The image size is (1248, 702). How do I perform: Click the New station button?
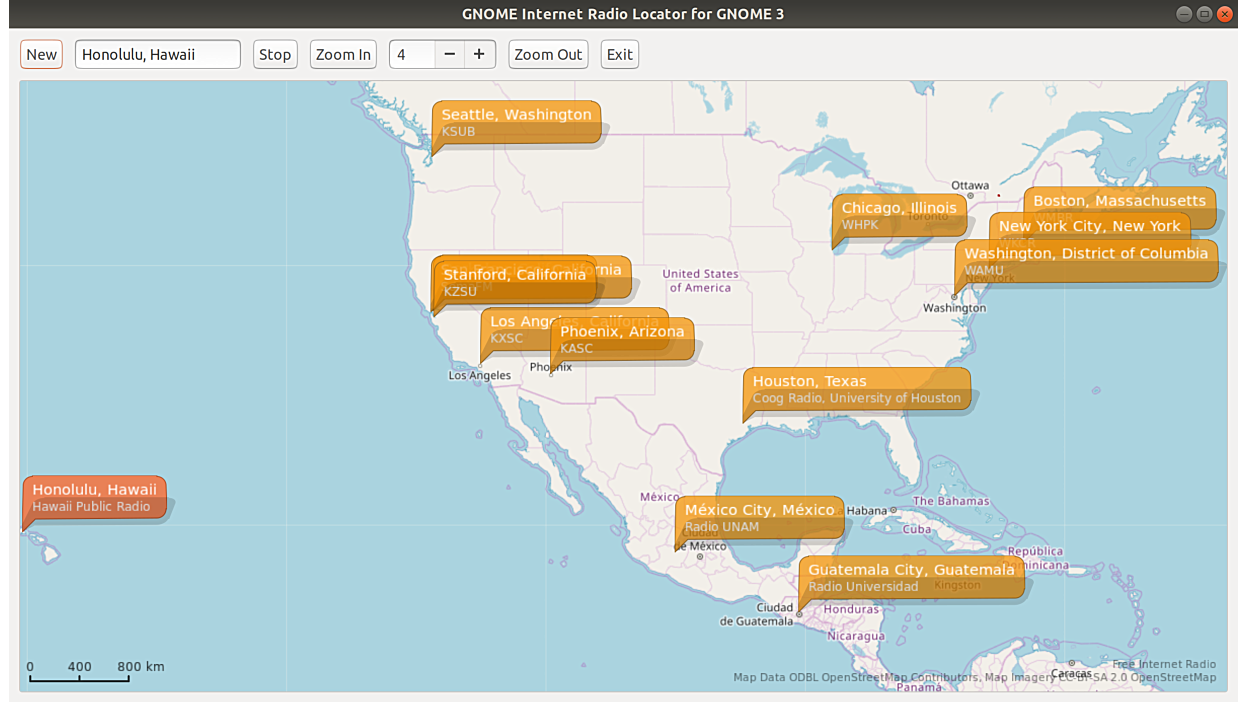[41, 54]
